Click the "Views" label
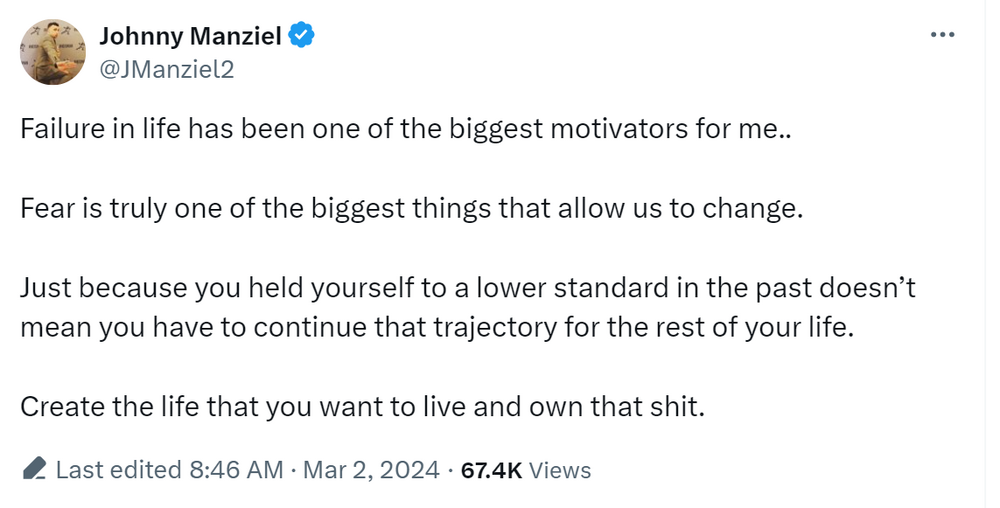Image resolution: width=1000 pixels, height=508 pixels. [x=559, y=470]
